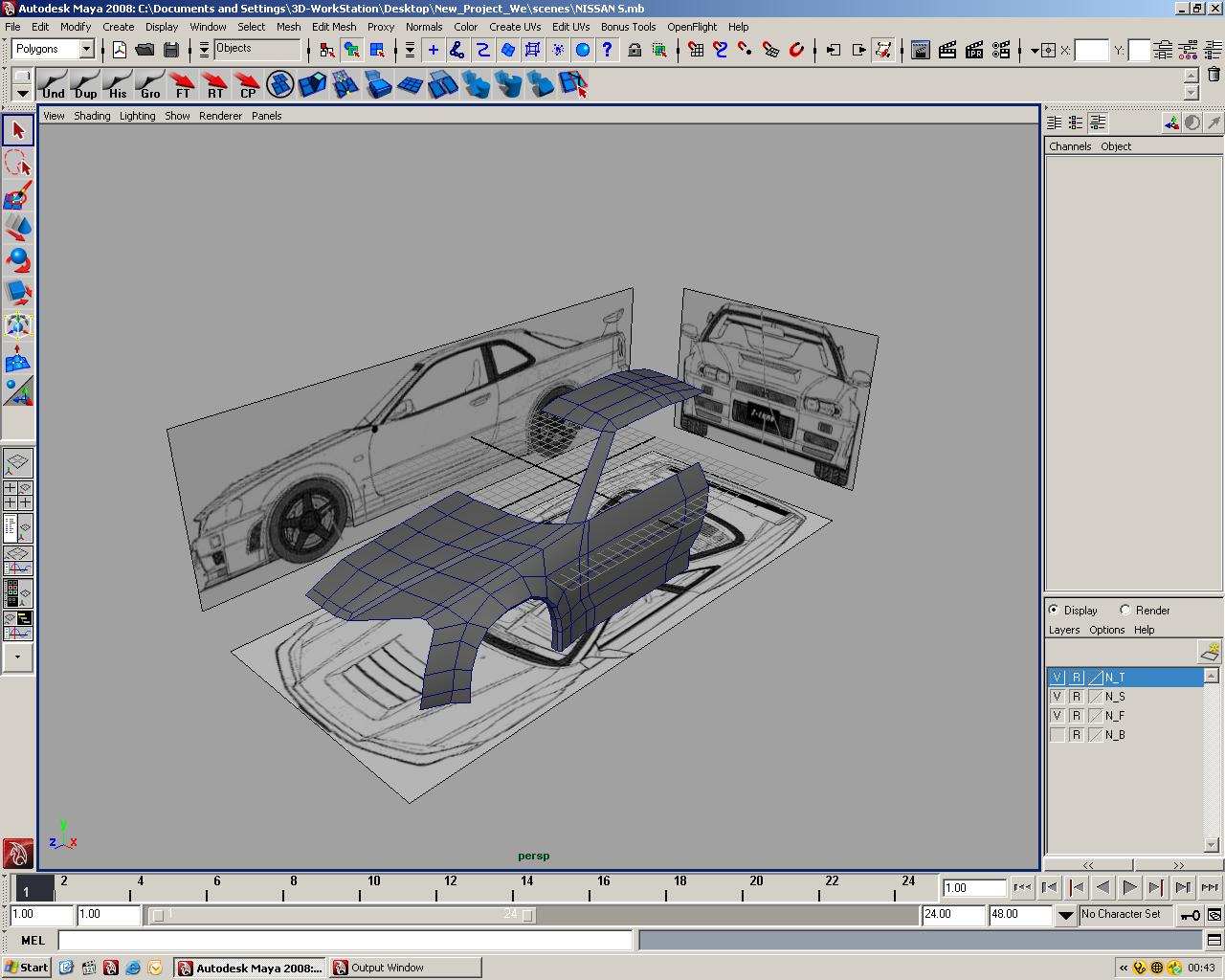
Task: Create a new scene
Action: [x=120, y=50]
